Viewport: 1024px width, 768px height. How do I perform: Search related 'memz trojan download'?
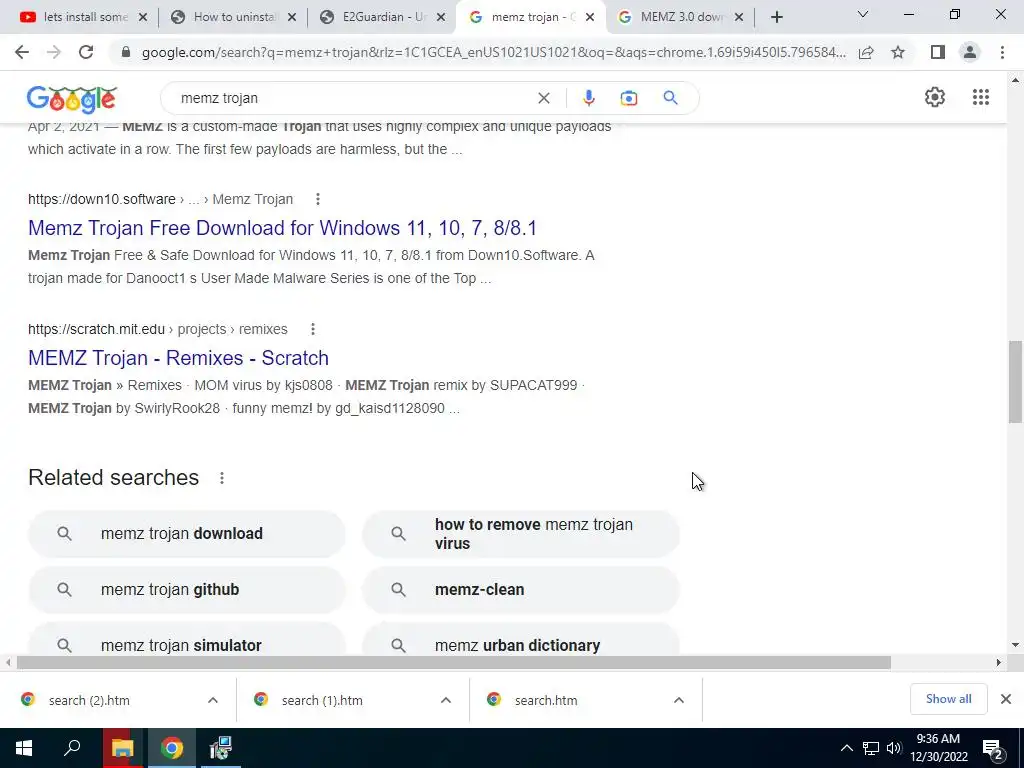coord(186,534)
